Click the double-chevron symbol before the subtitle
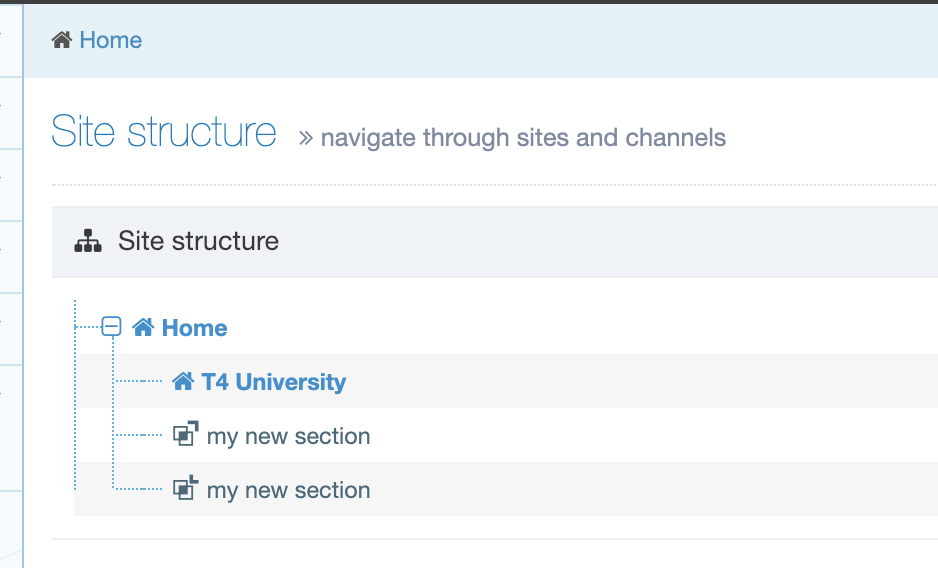The height and width of the screenshot is (568, 938). pyautogui.click(x=306, y=138)
